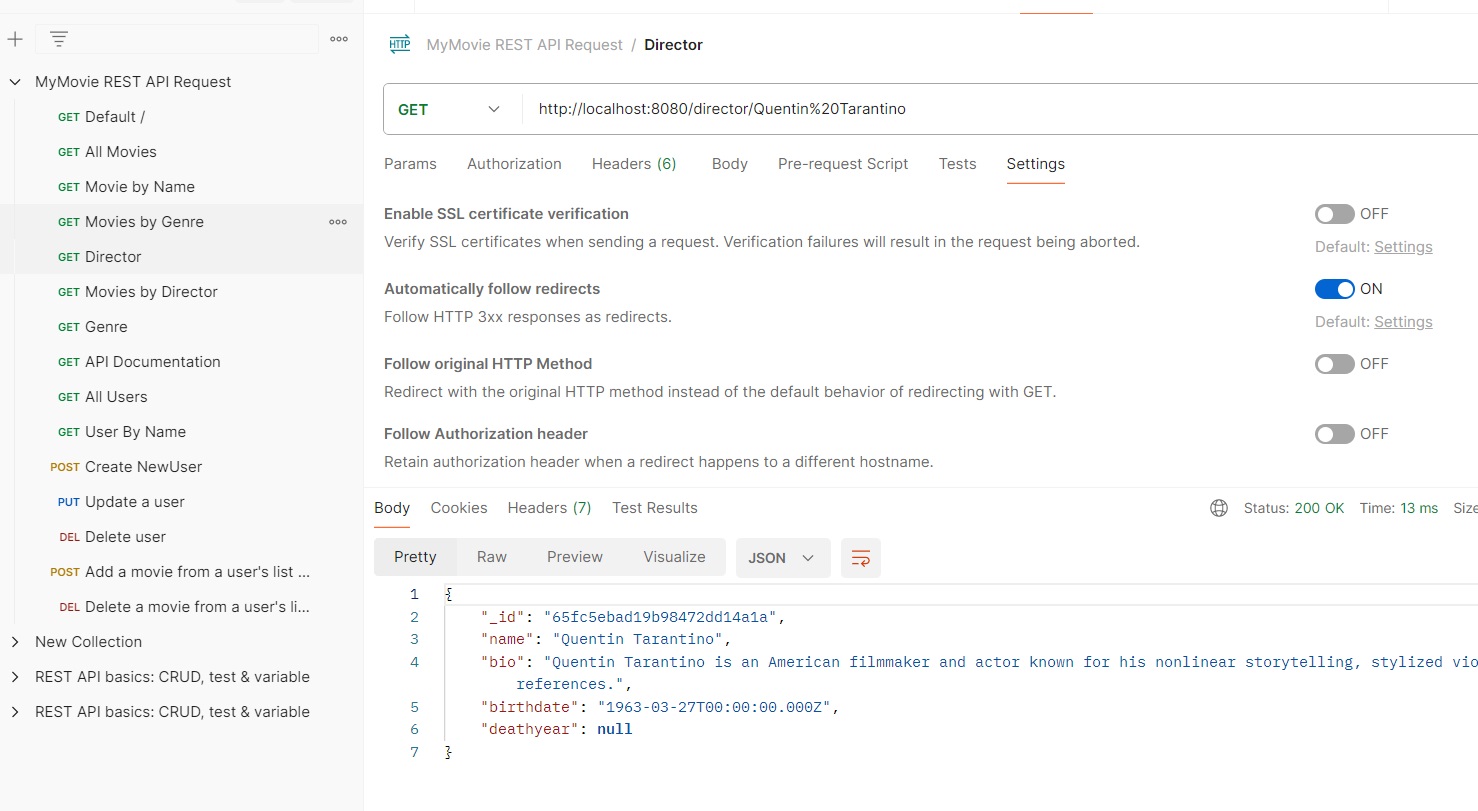This screenshot has height=811, width=1478.
Task: Click the request URL input field
Action: tap(1000, 110)
